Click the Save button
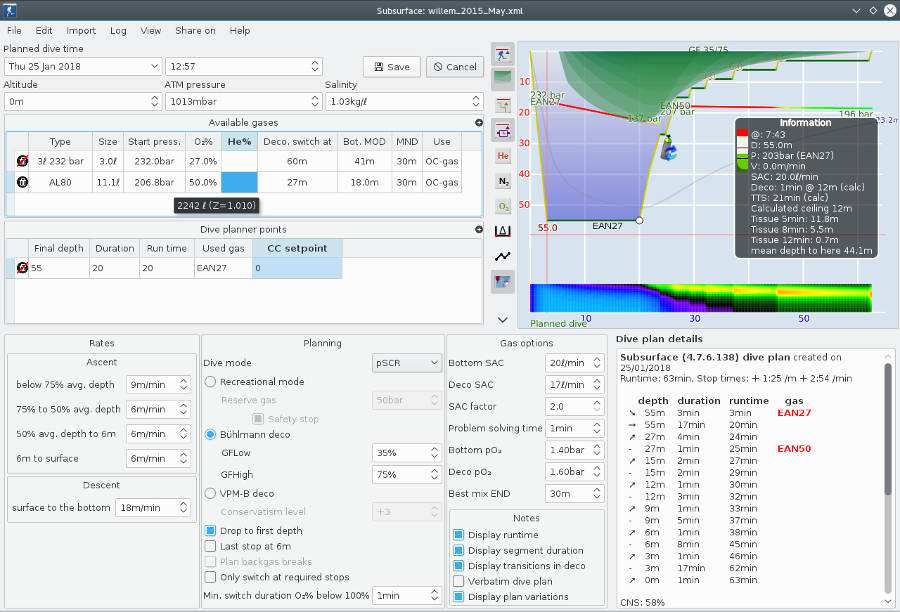 point(390,66)
